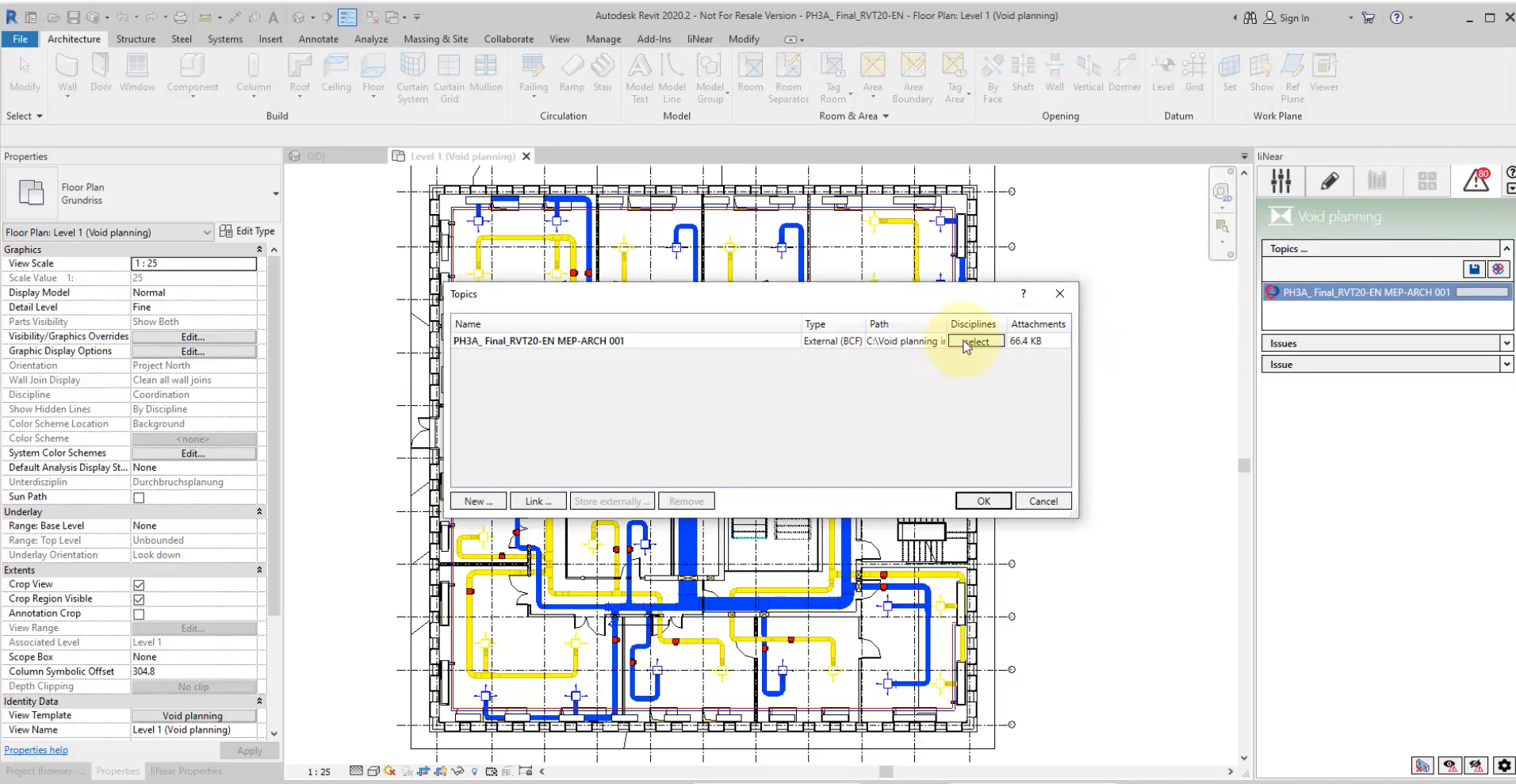Collapse the Underlay section in Properties

click(x=259, y=512)
